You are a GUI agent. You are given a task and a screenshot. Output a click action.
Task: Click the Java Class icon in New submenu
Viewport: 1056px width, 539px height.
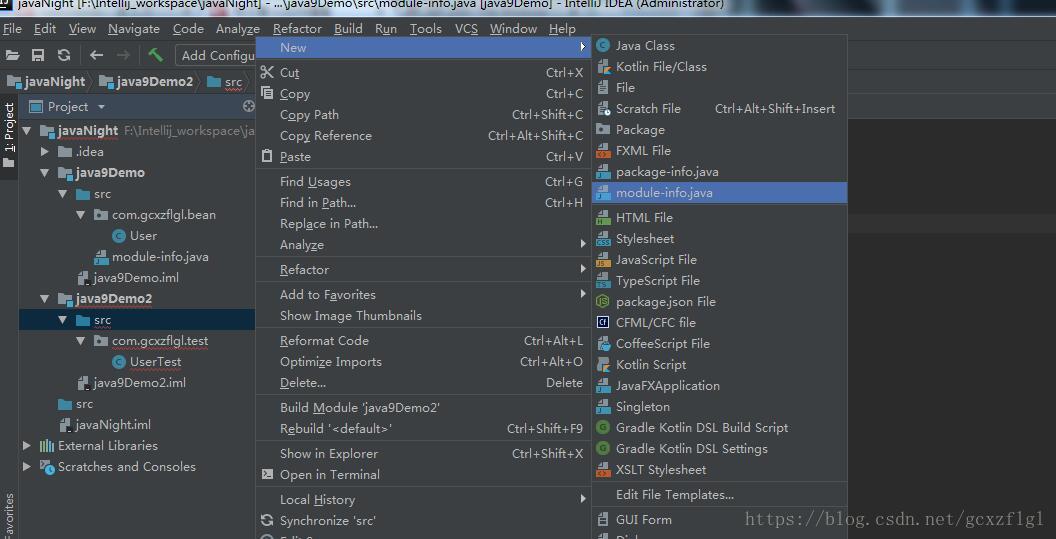coord(603,45)
